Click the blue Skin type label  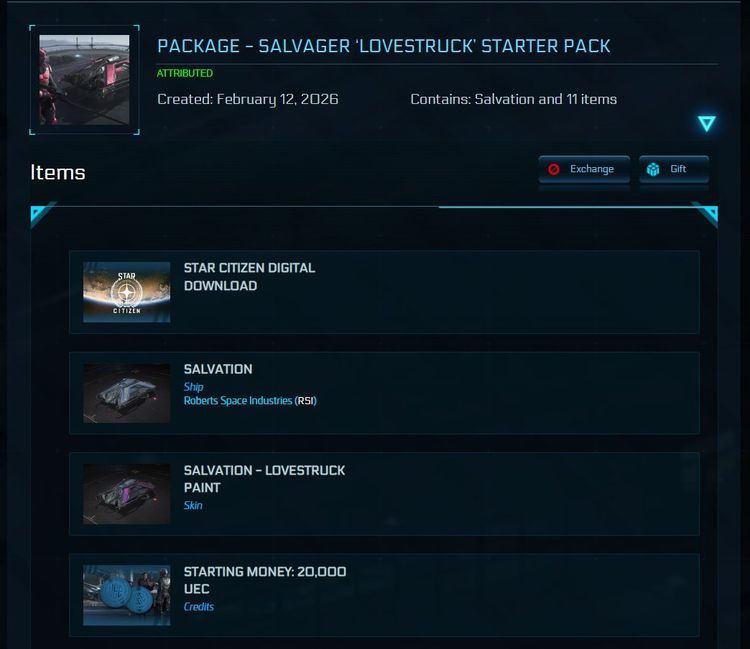click(x=193, y=506)
